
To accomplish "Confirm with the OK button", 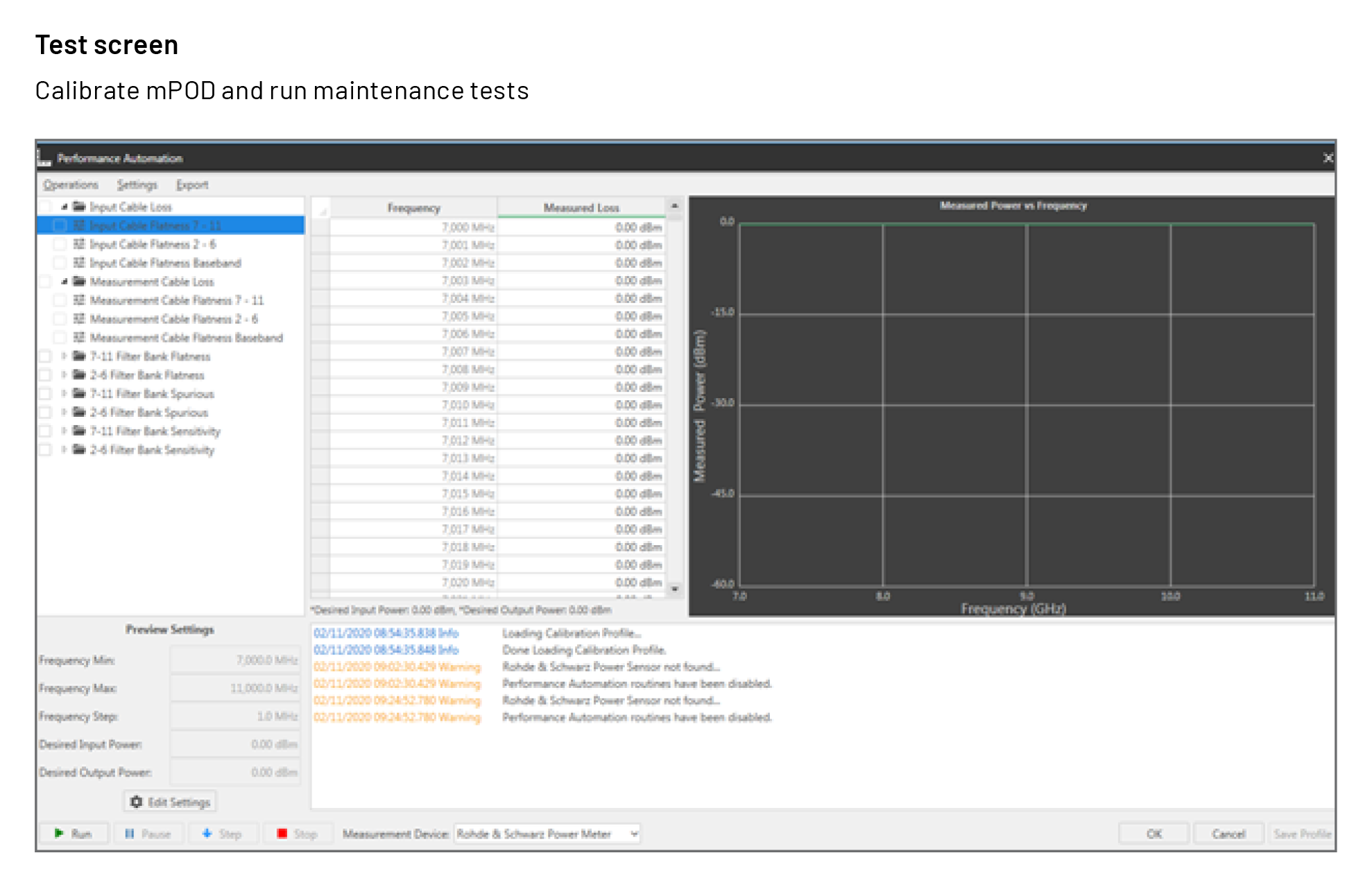I will point(1154,834).
